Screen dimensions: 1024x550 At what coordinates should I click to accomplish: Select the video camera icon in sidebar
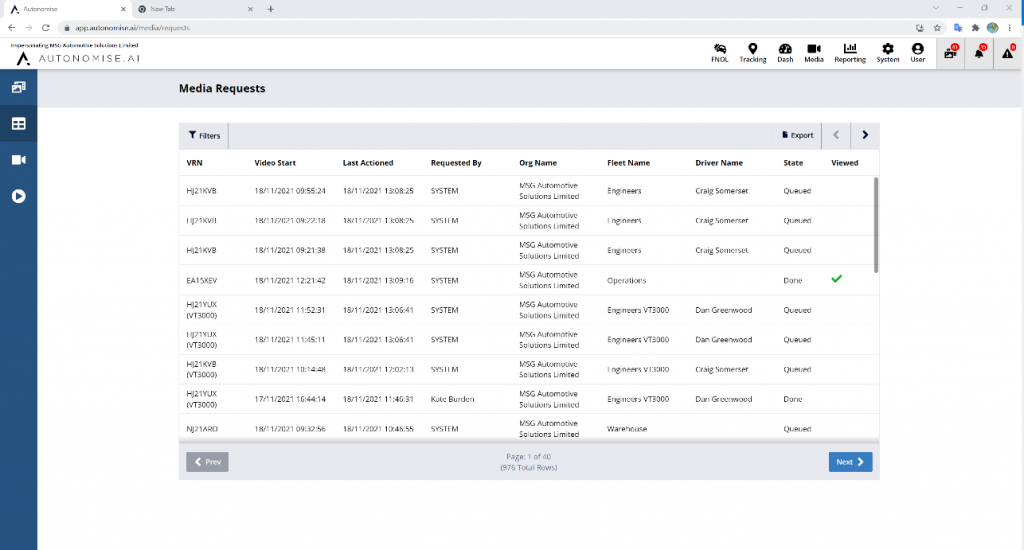coord(18,160)
